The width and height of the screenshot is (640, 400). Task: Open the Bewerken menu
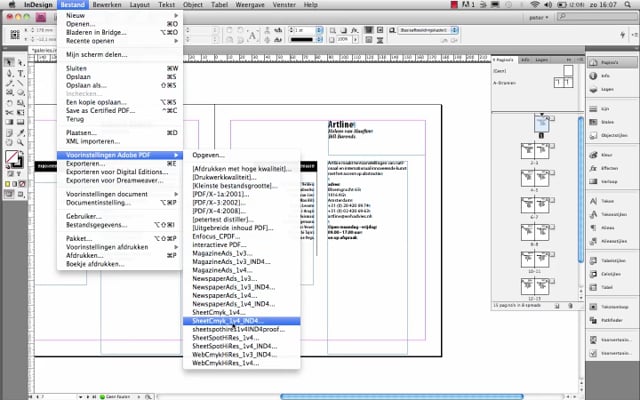[107, 5]
